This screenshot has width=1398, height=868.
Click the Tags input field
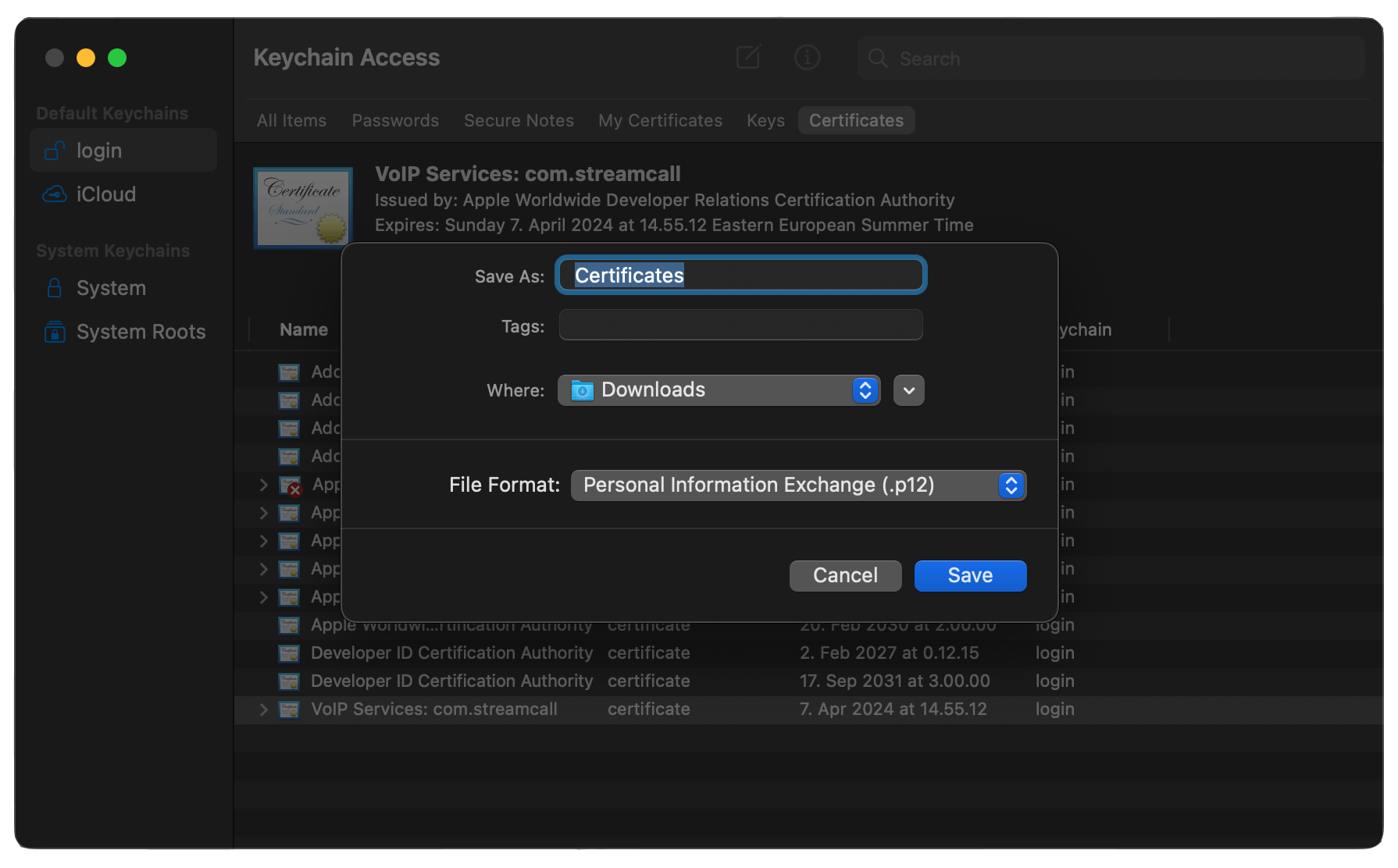[x=740, y=325]
